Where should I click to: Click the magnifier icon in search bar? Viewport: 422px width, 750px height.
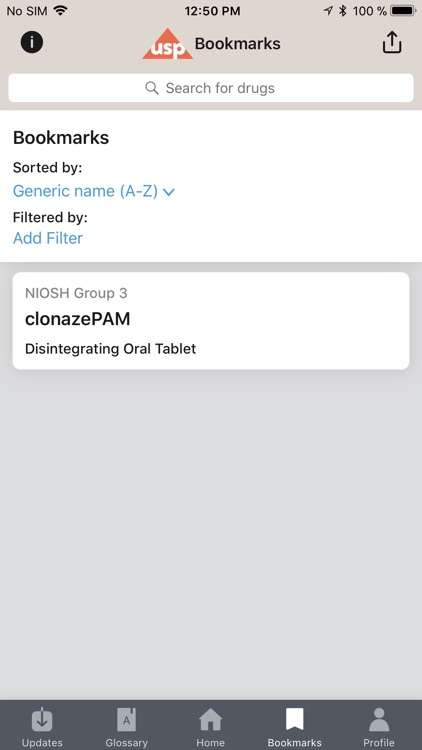[152, 88]
